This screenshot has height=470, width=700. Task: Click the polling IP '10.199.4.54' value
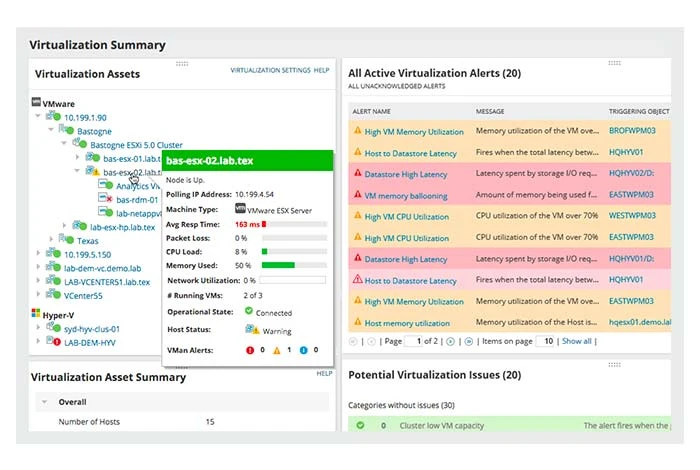point(254,194)
